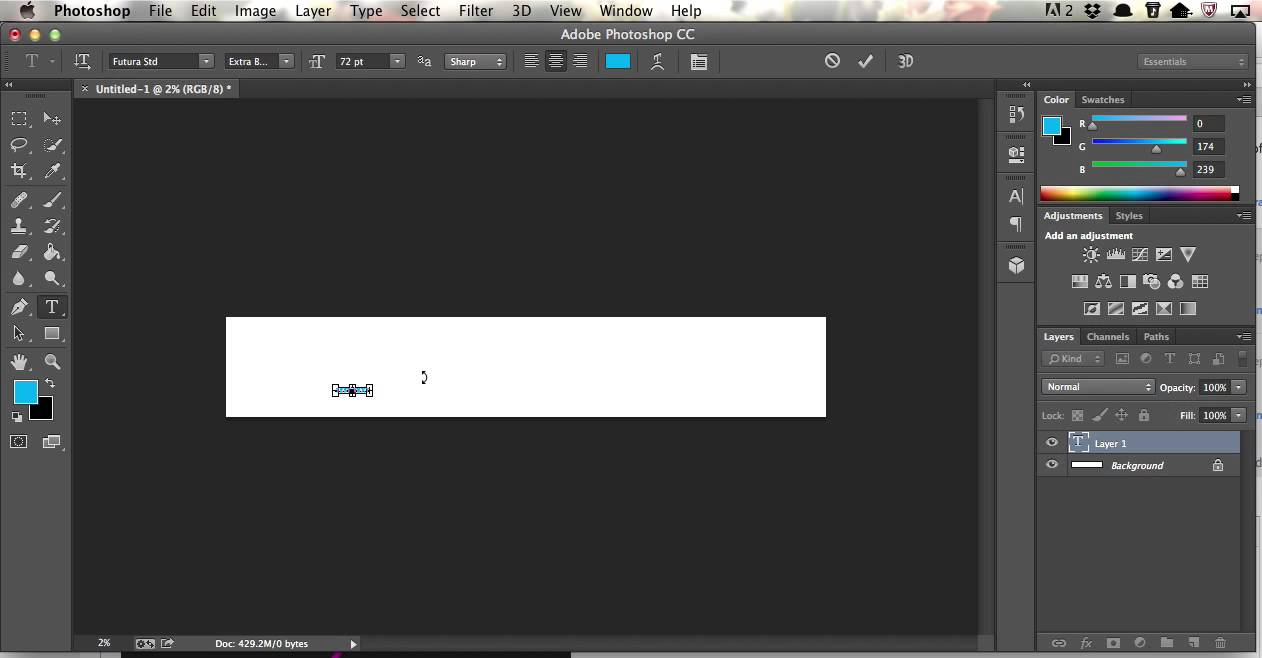The width and height of the screenshot is (1262, 658).
Task: Select the Lasso tool
Action: tap(19, 145)
